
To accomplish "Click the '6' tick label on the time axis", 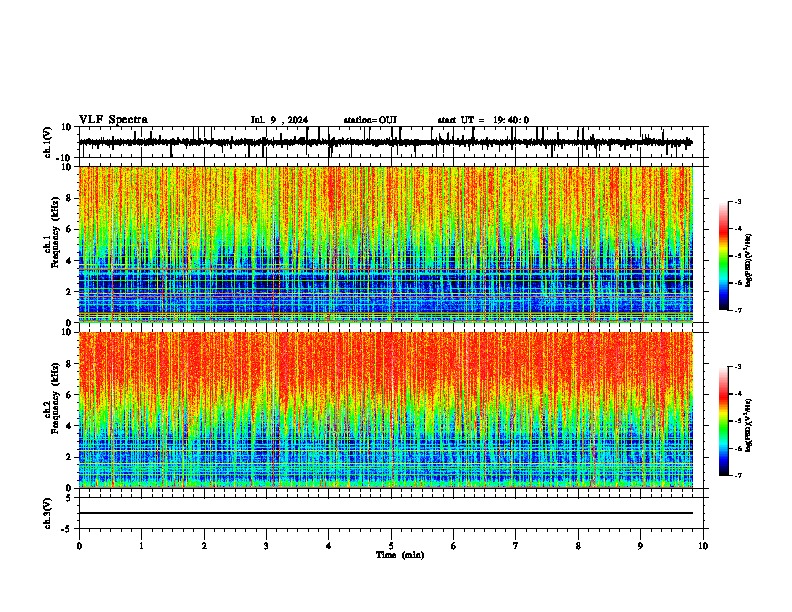I will pyautogui.click(x=454, y=546).
